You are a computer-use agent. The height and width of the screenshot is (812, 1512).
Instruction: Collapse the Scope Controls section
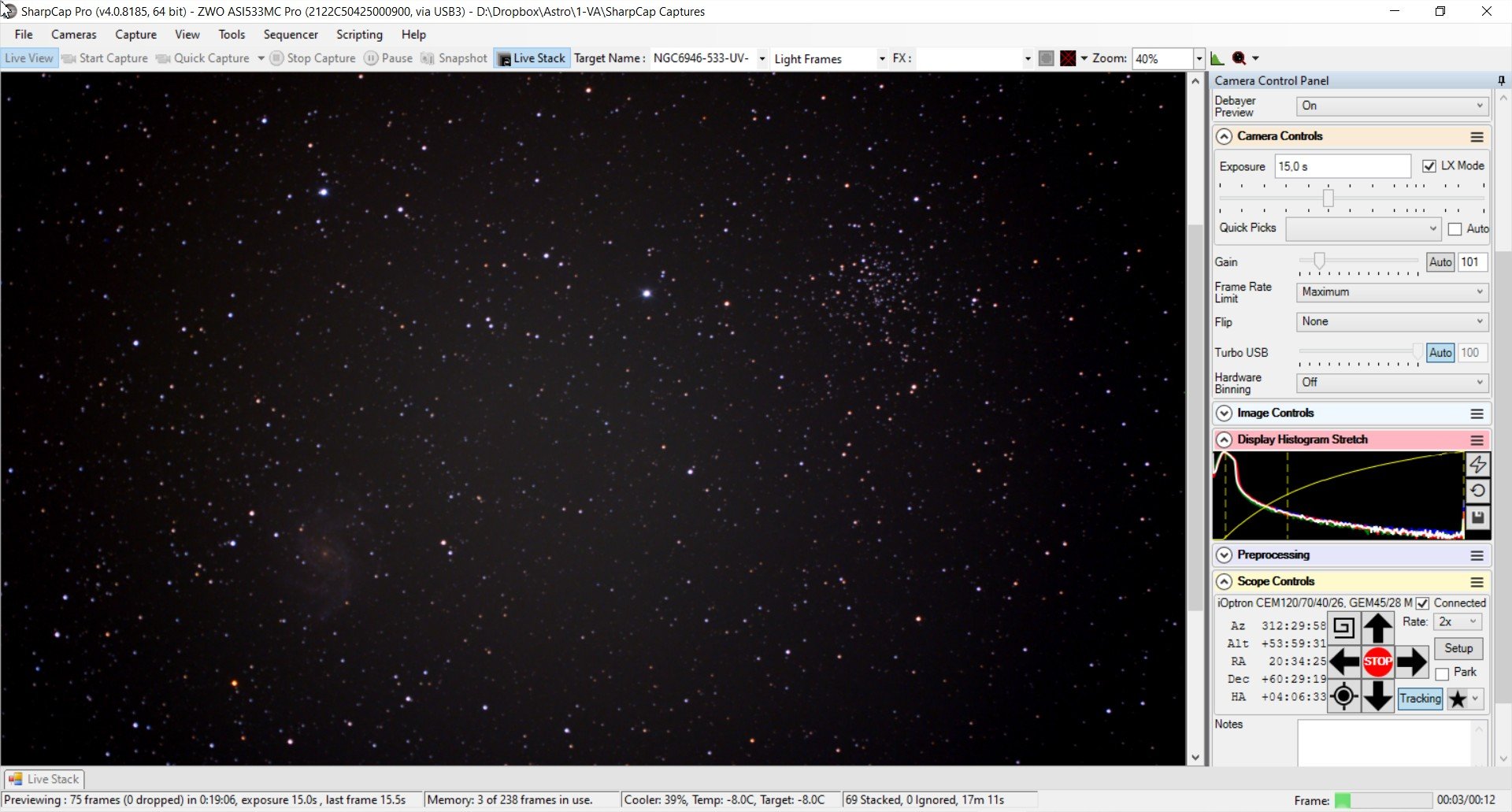click(x=1224, y=582)
